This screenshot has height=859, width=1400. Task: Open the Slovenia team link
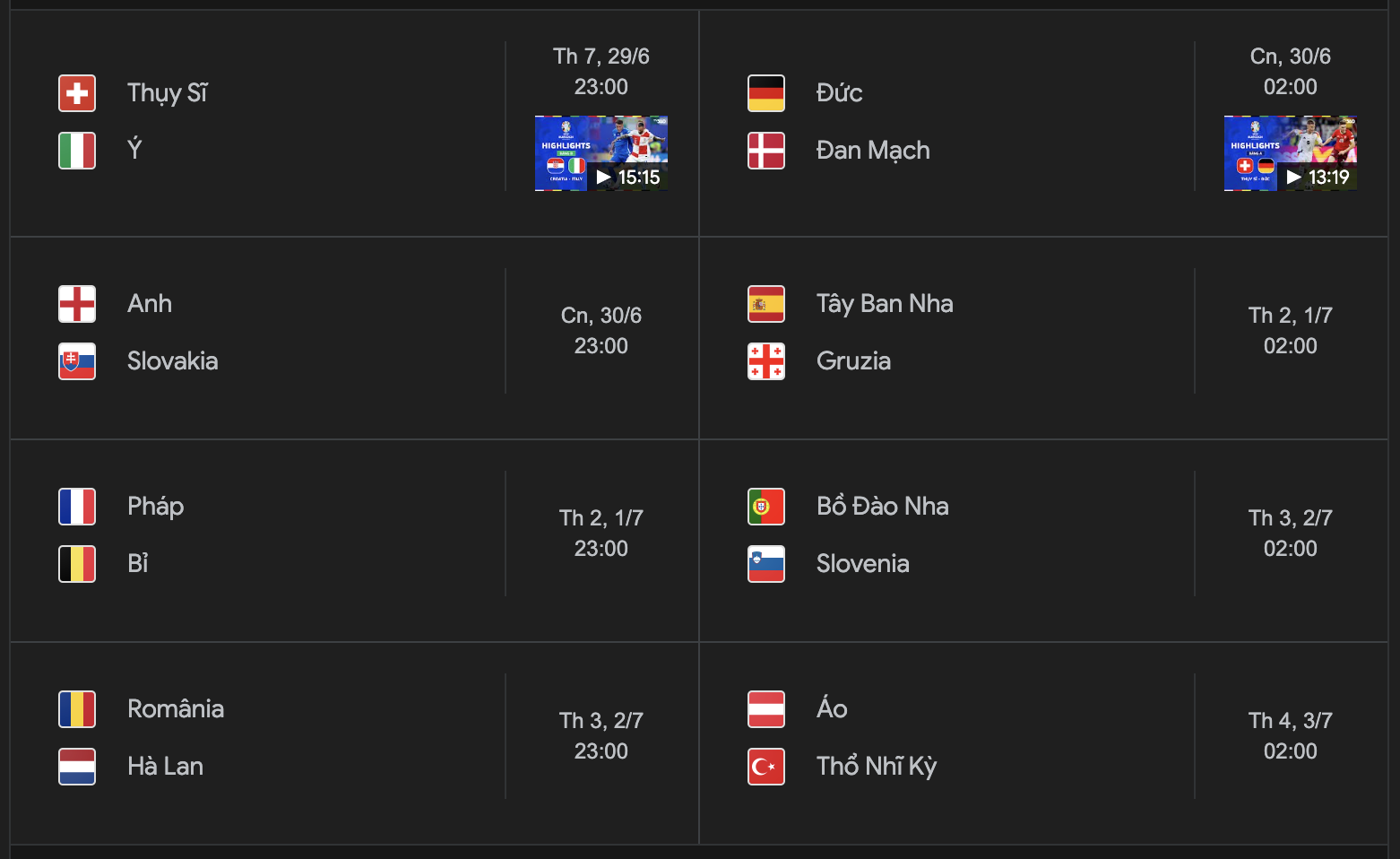click(x=862, y=564)
